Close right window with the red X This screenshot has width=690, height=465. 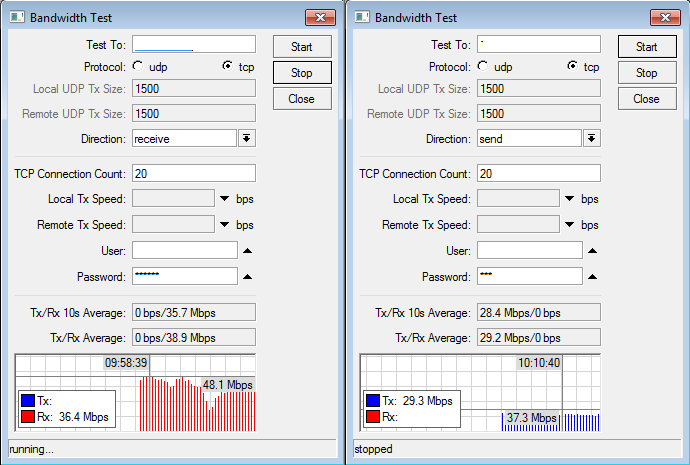coord(665,18)
